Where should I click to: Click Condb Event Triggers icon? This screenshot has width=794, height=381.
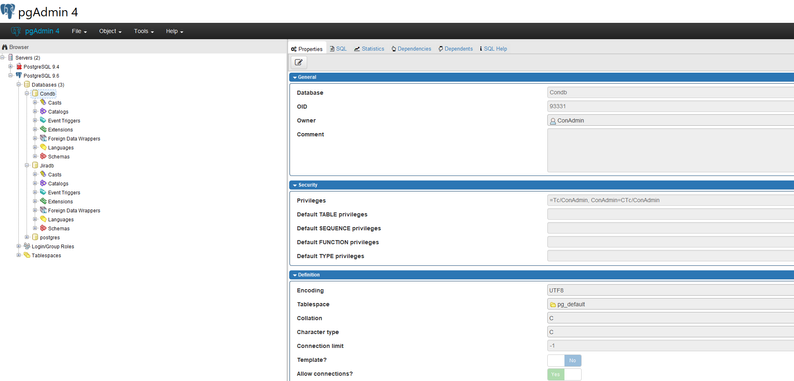click(43, 121)
